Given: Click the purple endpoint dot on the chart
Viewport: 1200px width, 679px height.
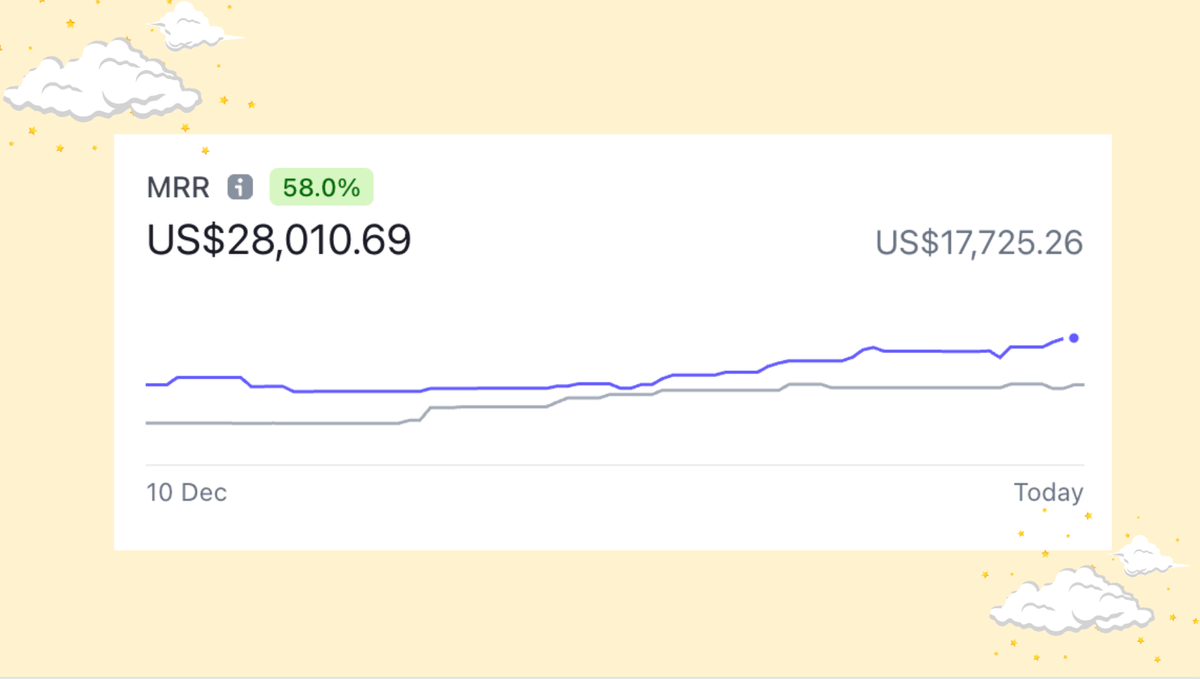Looking at the screenshot, I should (x=1074, y=338).
